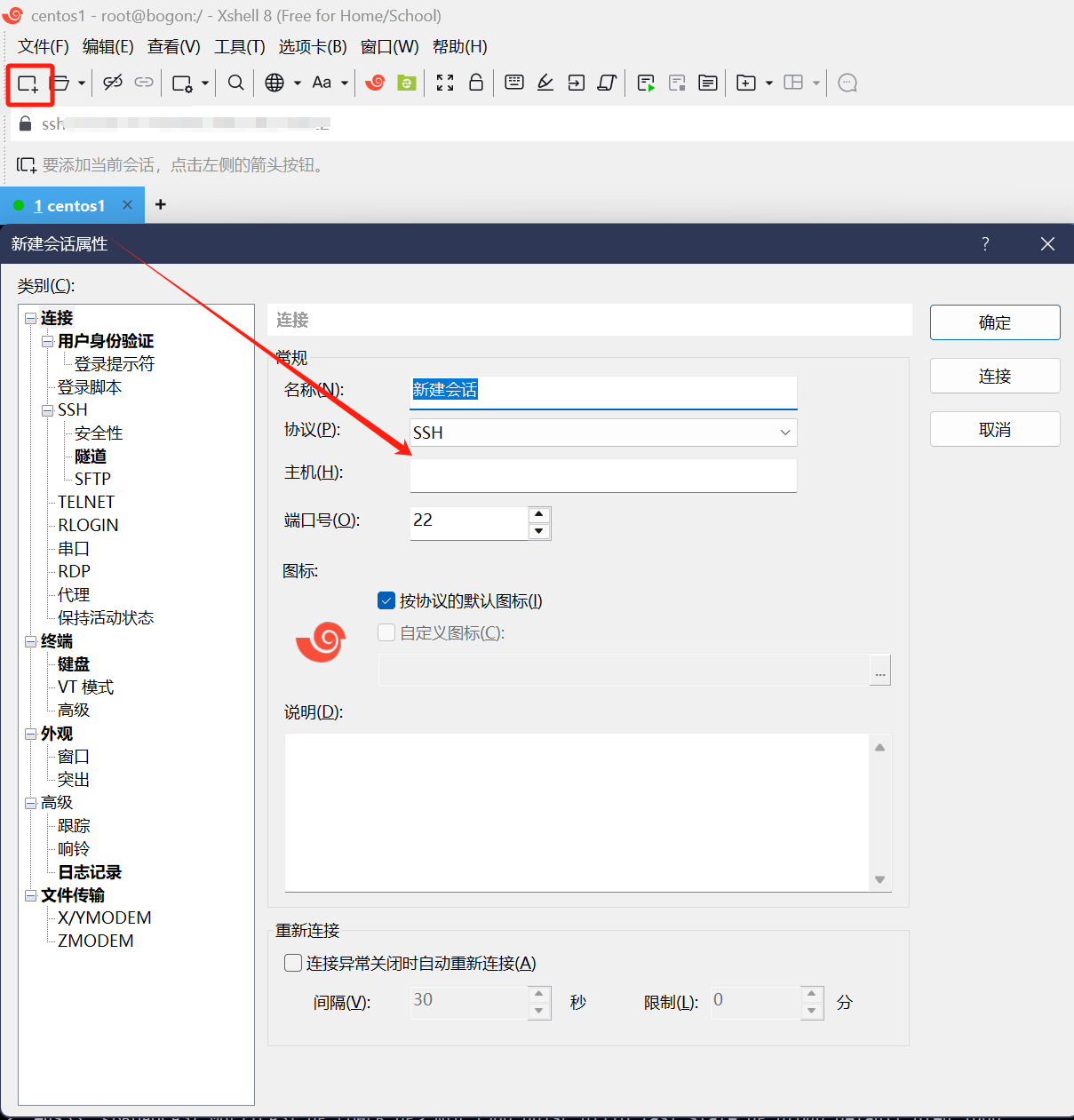Click the 说明 description text area
The height and width of the screenshot is (1120, 1074).
pos(577,813)
